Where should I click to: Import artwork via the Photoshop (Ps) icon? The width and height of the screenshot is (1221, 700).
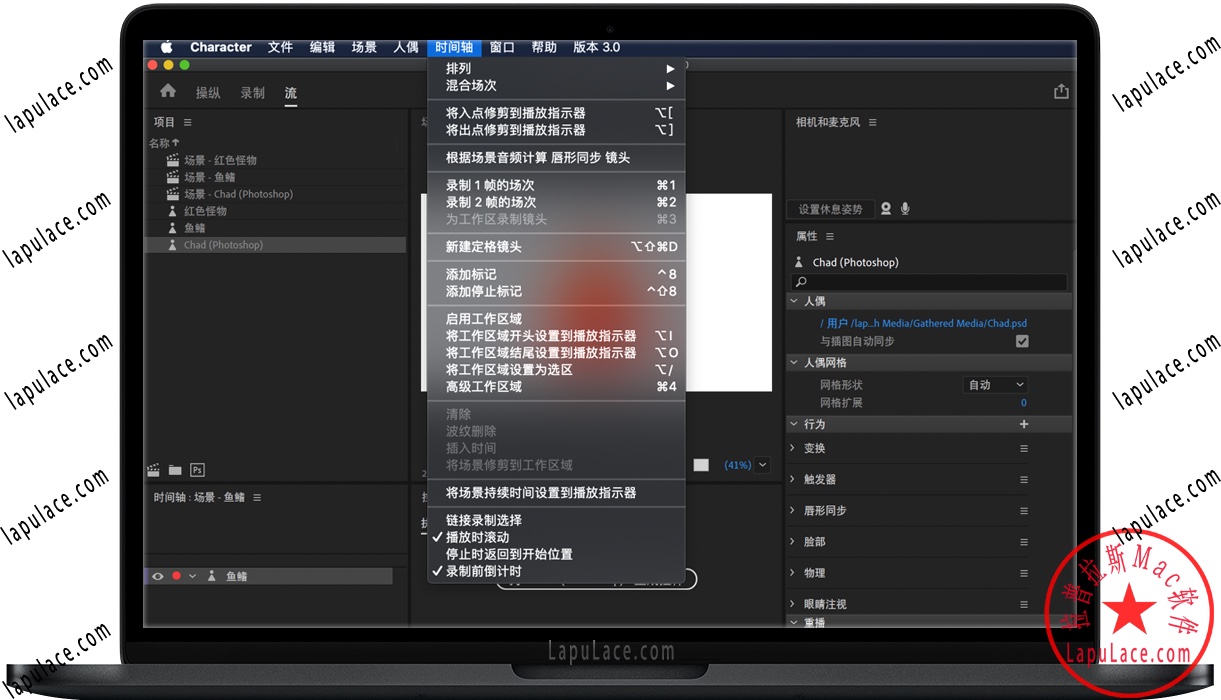click(x=197, y=469)
